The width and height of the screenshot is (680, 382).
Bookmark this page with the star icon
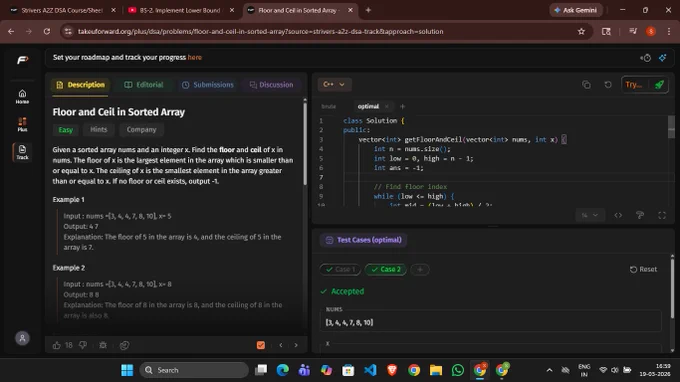(x=581, y=31)
